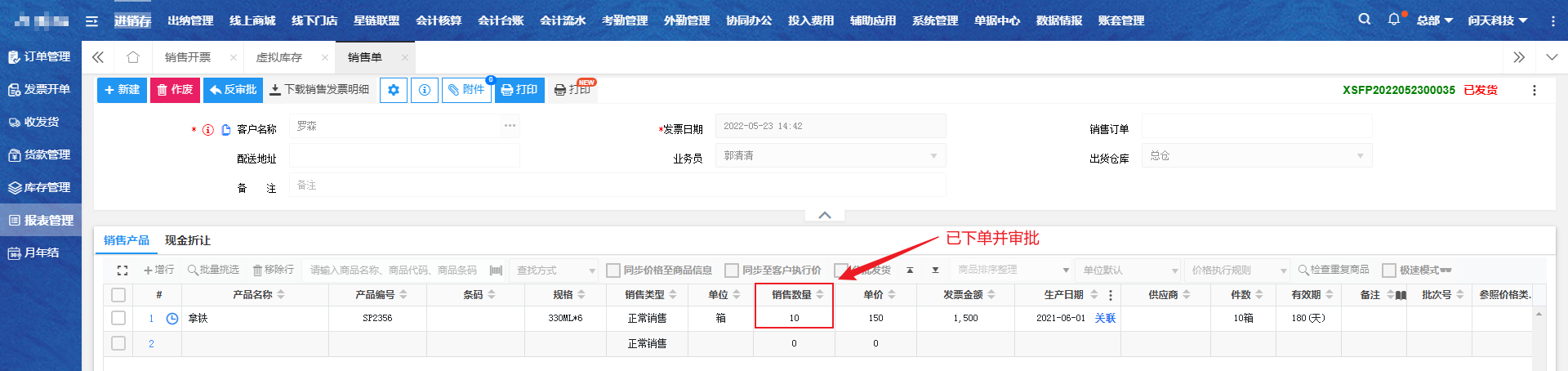The width and height of the screenshot is (1568, 371).
Task: Collapse the header form with up chevron
Action: (825, 215)
